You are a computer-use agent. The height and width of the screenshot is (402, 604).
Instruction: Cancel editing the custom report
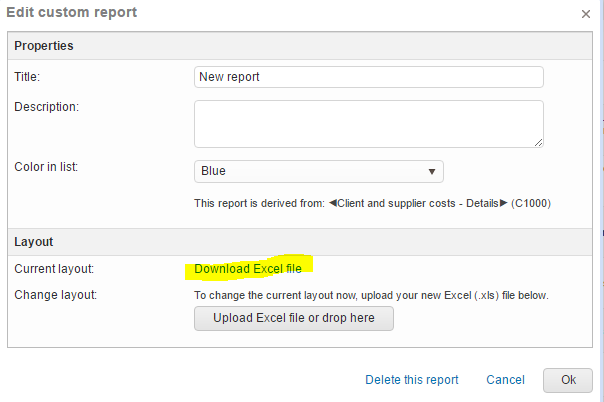tap(505, 380)
